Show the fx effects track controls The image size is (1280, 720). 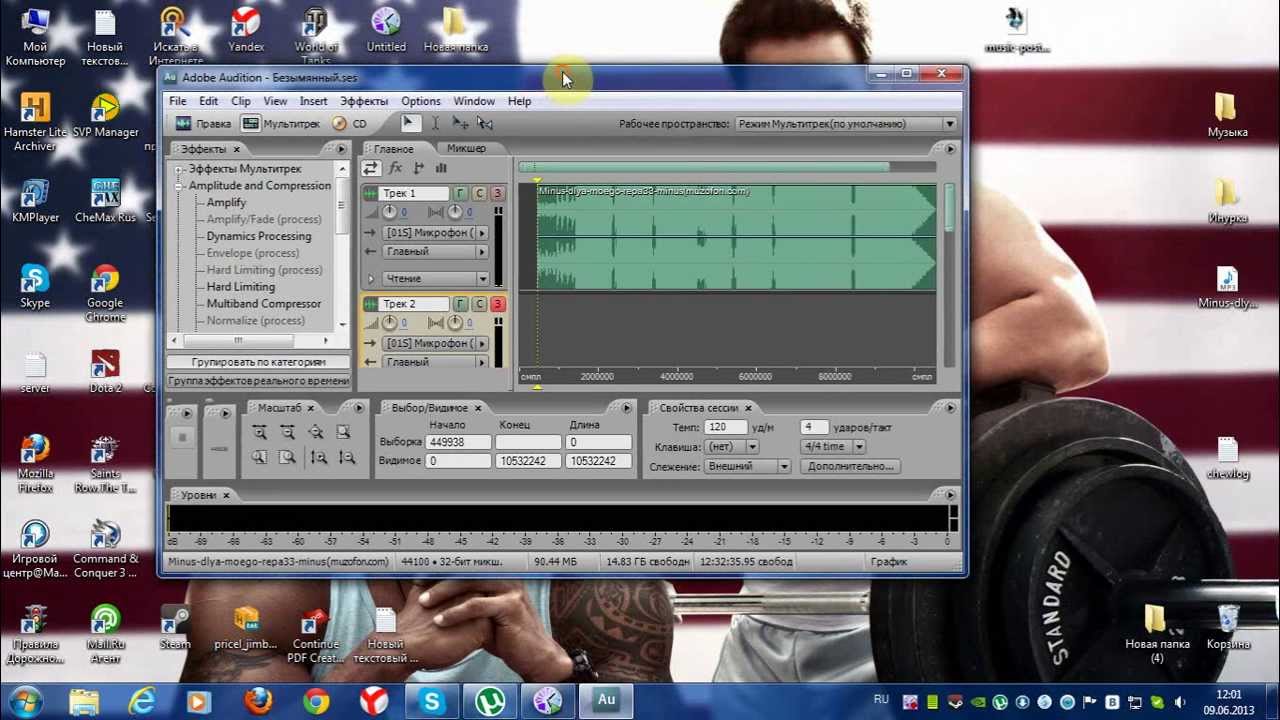395,168
